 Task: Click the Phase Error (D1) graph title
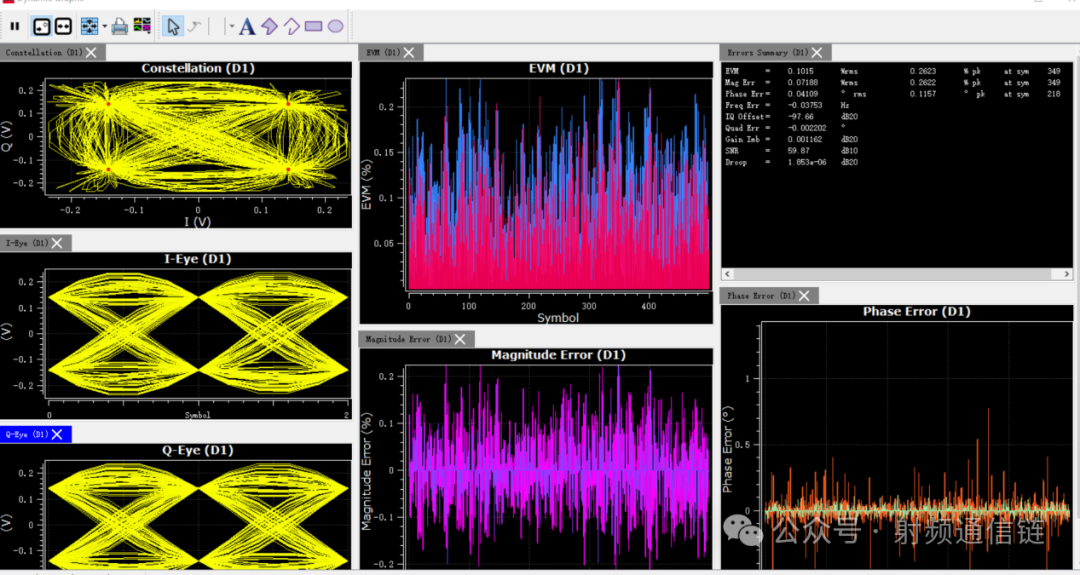pos(917,312)
